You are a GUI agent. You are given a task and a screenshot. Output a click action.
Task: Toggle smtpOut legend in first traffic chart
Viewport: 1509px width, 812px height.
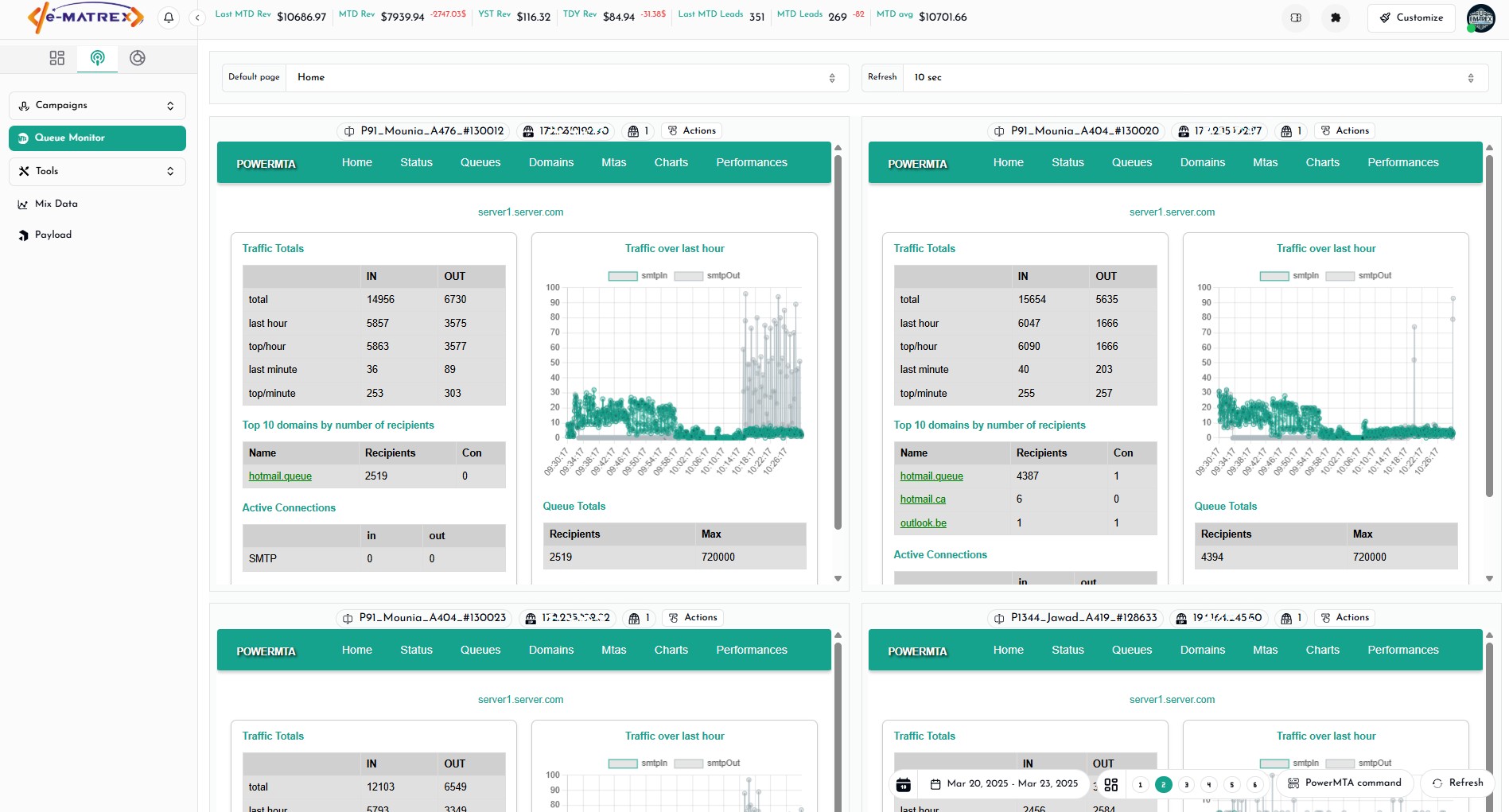pos(706,276)
